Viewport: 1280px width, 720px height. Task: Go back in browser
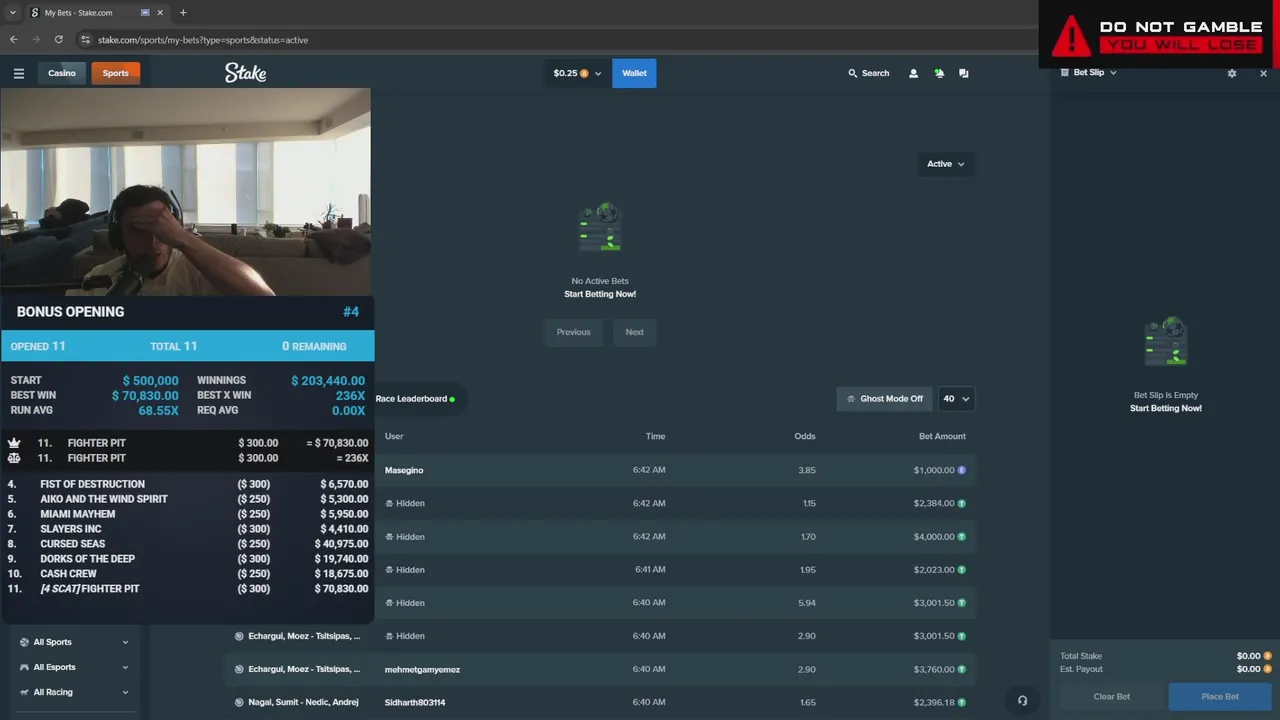coord(13,39)
